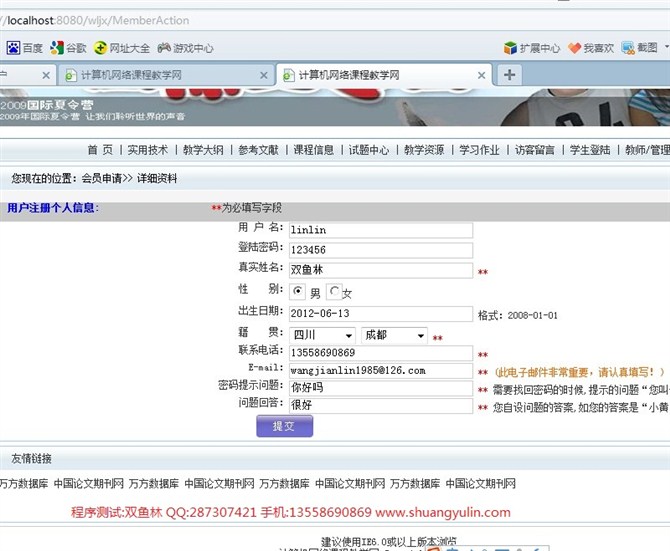Select the 女 gender radio button

pyautogui.click(x=334, y=293)
